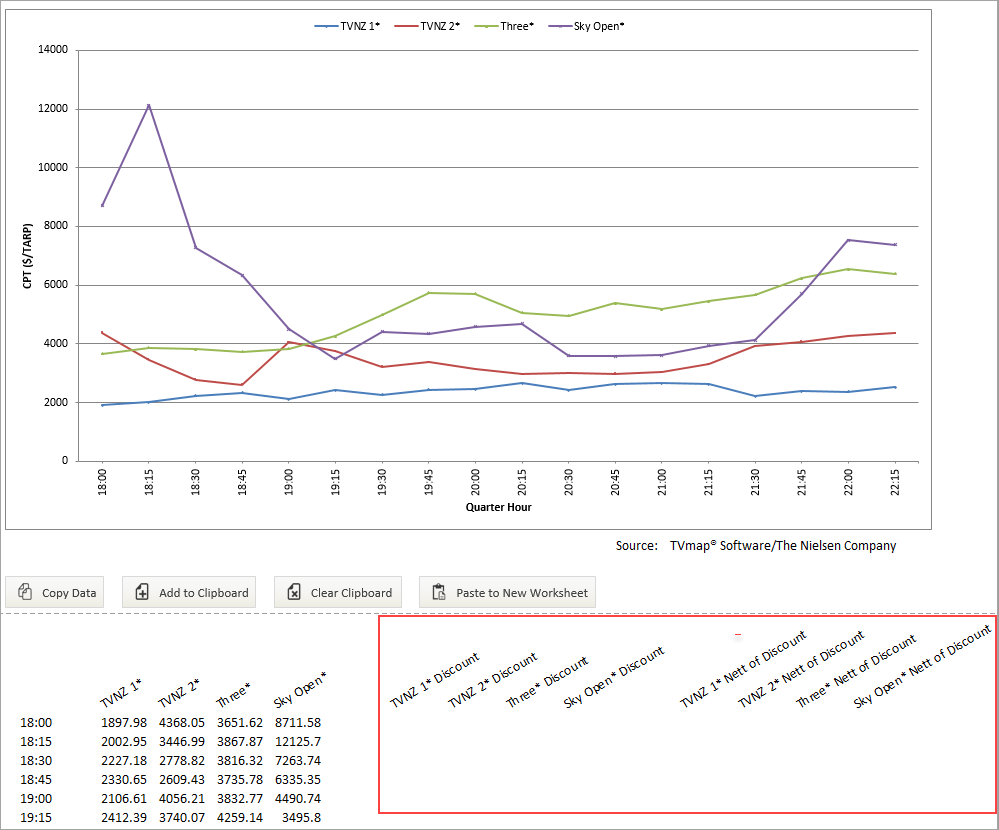The width and height of the screenshot is (999, 830).
Task: Select the Three* table column header
Action: [x=233, y=695]
